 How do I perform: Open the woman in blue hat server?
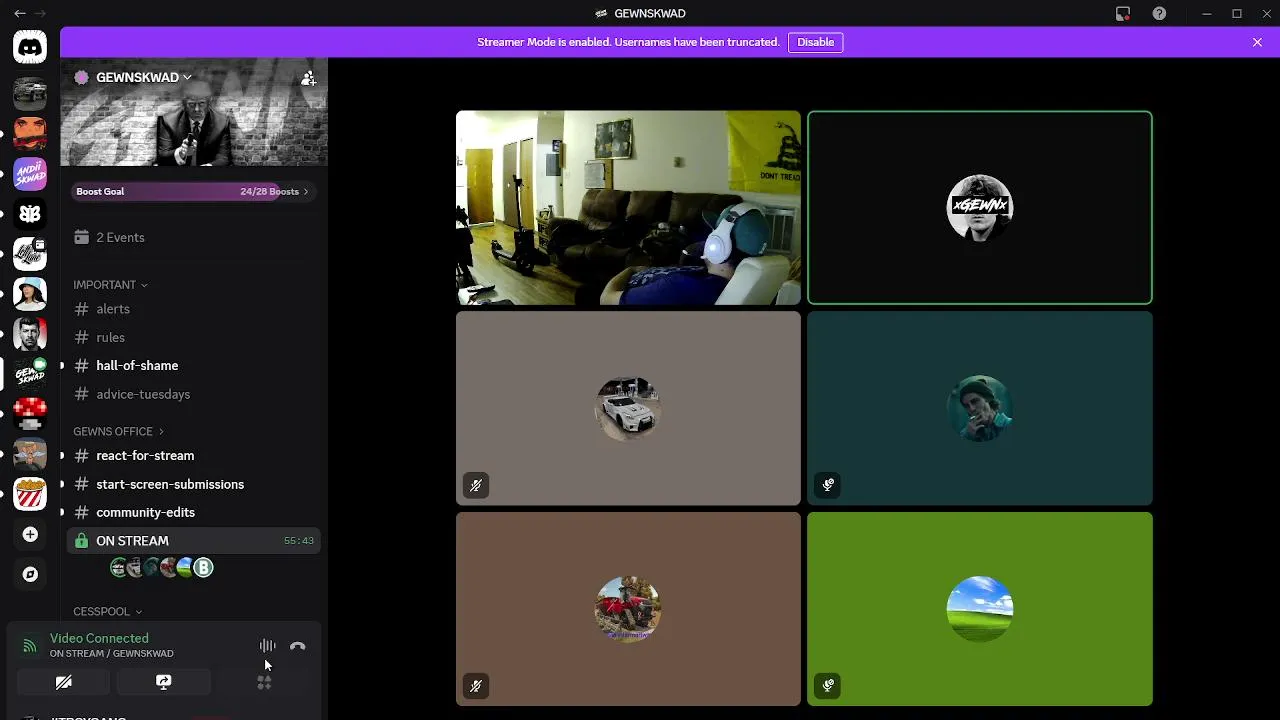(30, 293)
